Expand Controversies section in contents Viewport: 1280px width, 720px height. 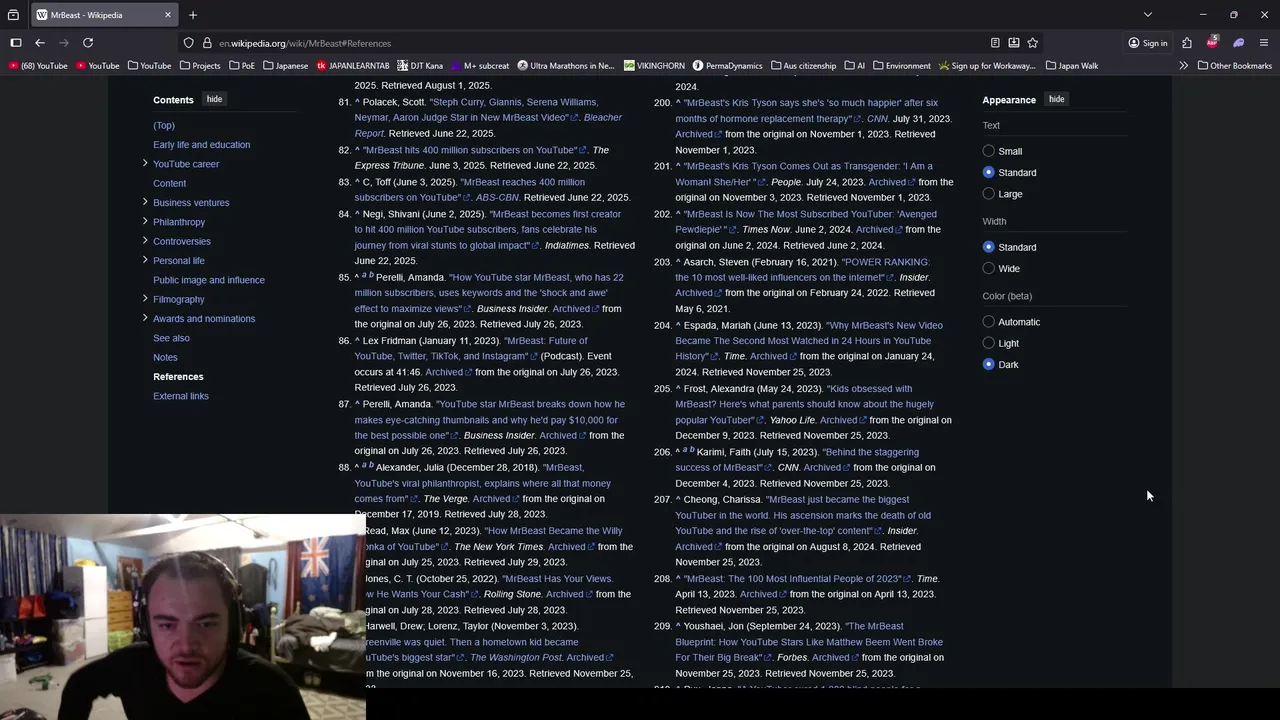pyautogui.click(x=145, y=240)
